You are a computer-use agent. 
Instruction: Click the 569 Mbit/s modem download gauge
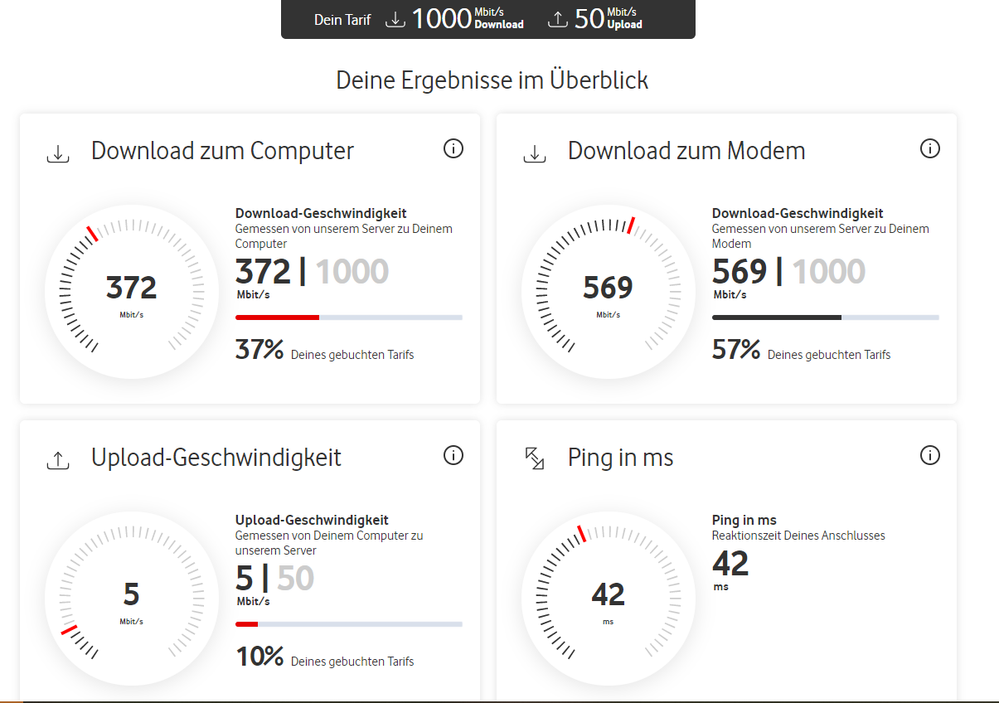click(x=608, y=291)
